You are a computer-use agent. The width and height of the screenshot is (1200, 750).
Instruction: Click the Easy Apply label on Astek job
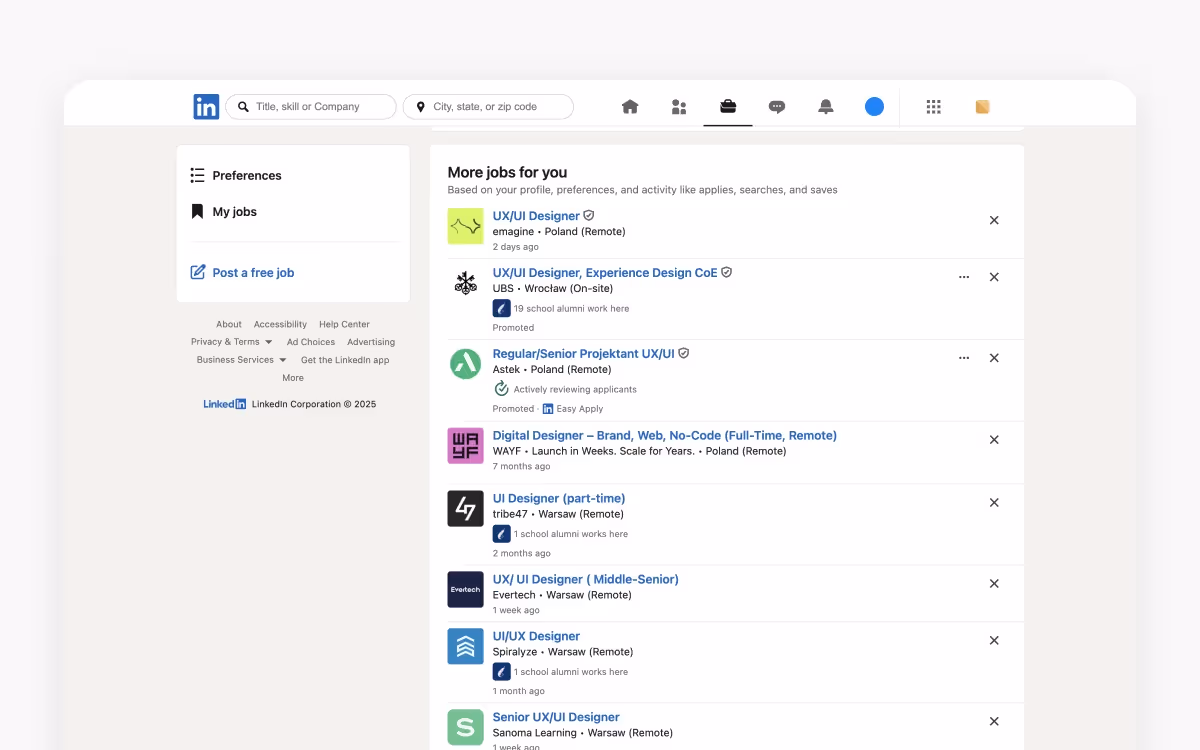[x=580, y=408]
